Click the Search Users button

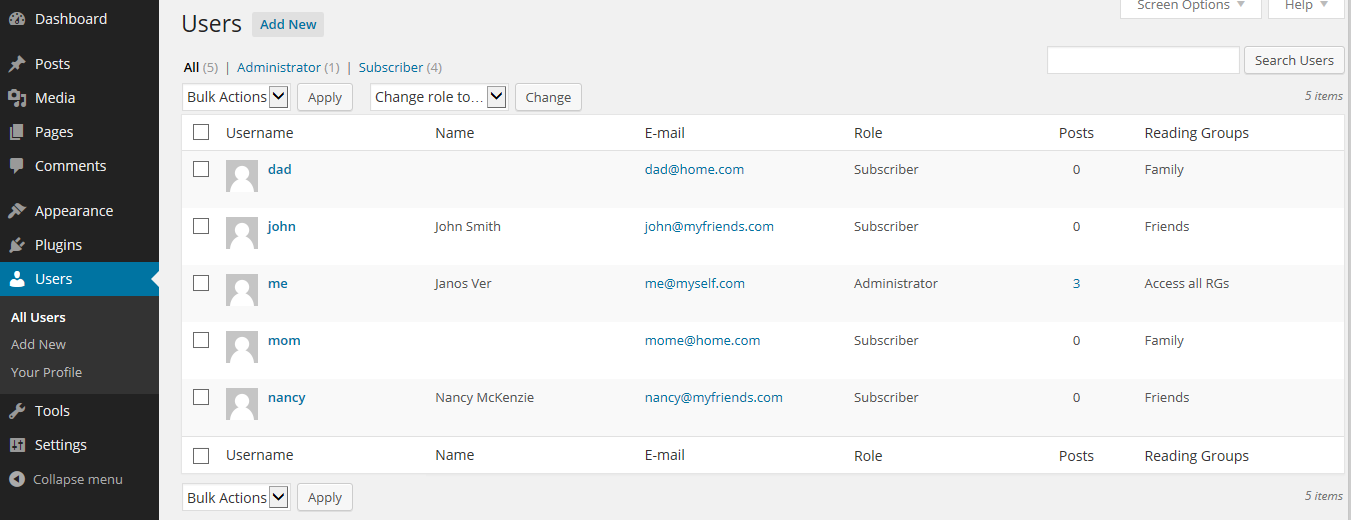pos(1294,60)
